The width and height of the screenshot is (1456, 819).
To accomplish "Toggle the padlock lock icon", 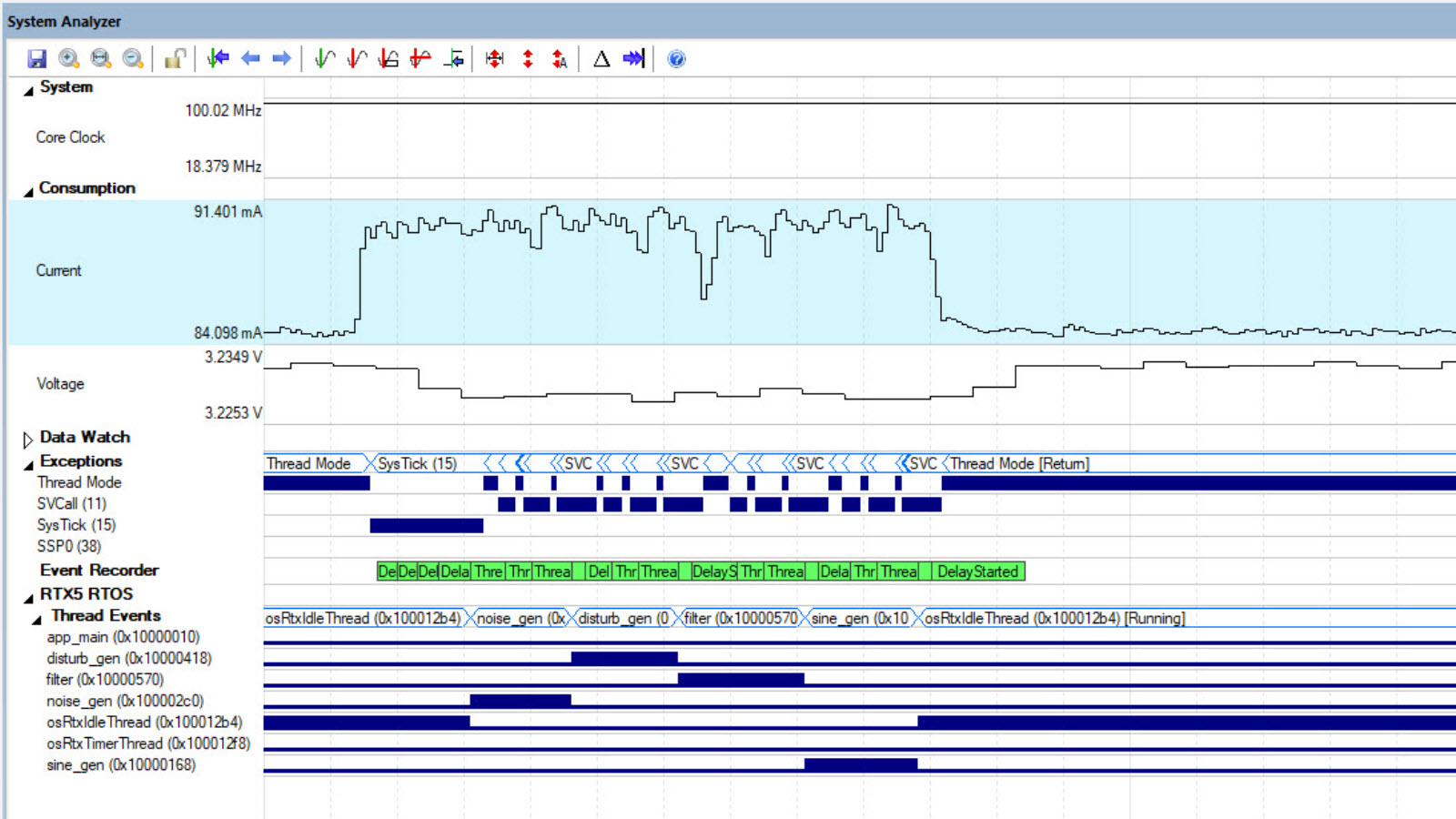I will (174, 59).
